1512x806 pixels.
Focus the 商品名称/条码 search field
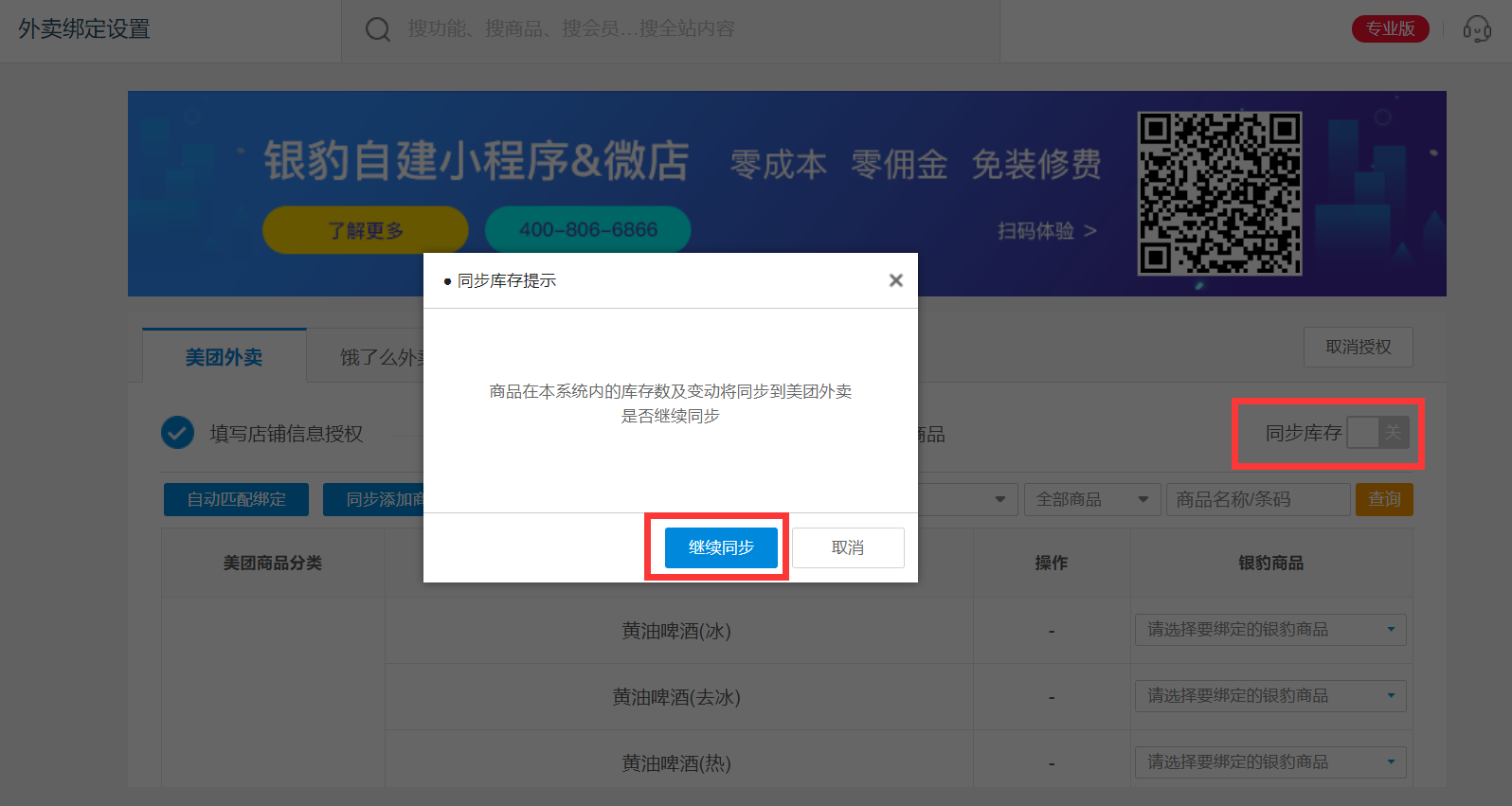tap(1257, 499)
